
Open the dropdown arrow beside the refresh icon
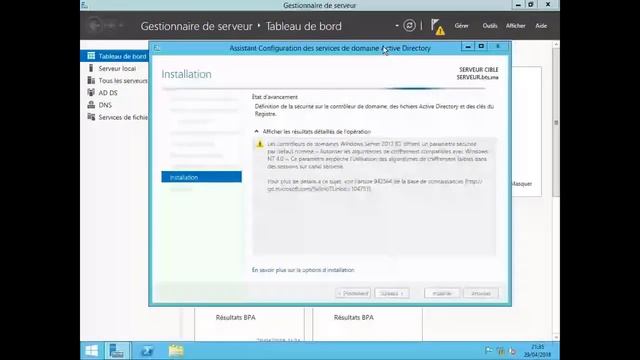point(397,26)
